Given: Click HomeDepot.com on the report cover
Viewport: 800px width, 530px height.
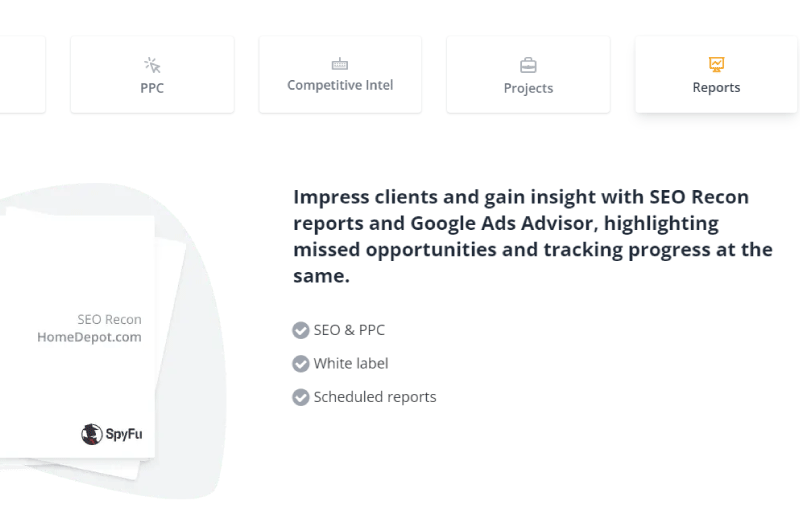Looking at the screenshot, I should (89, 337).
